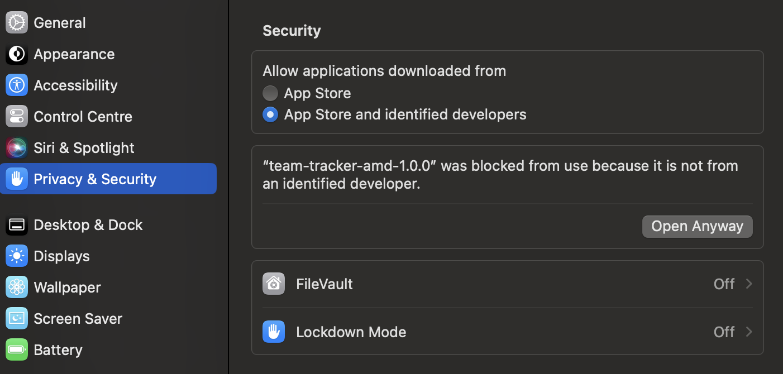Select App Store only radio option
783x374 pixels.
point(270,93)
